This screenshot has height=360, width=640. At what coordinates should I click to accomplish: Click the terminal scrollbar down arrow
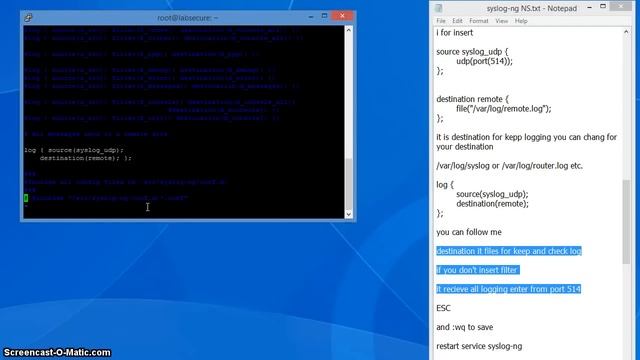pyautogui.click(x=349, y=214)
